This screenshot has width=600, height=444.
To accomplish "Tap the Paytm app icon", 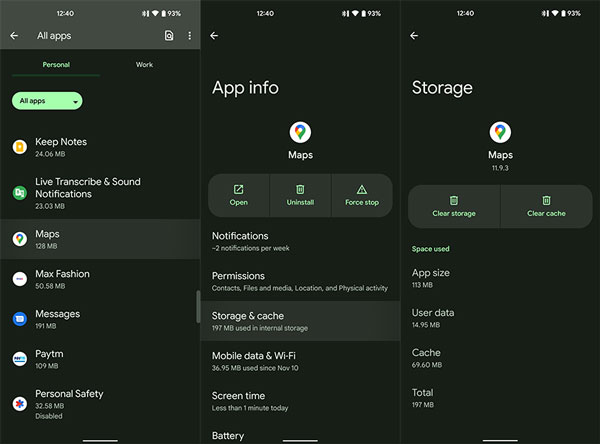I will coord(20,359).
